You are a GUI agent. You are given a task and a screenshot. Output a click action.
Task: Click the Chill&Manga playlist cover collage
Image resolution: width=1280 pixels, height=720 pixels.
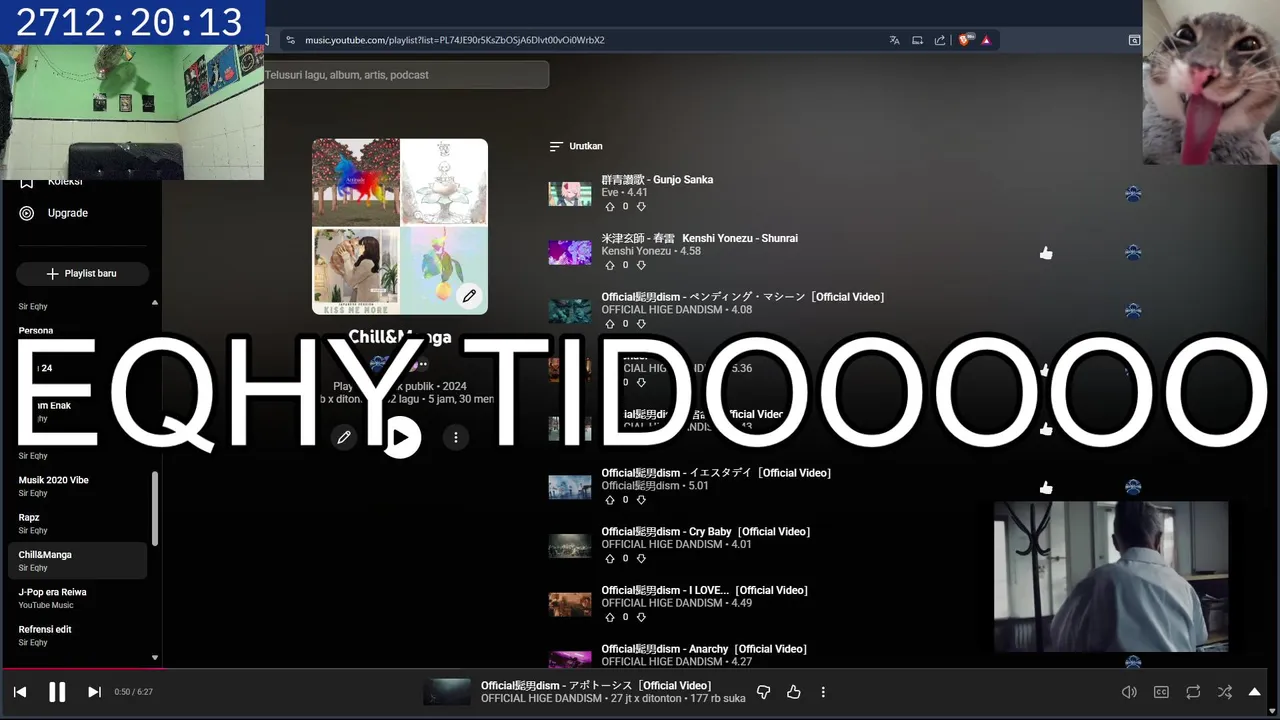click(400, 226)
